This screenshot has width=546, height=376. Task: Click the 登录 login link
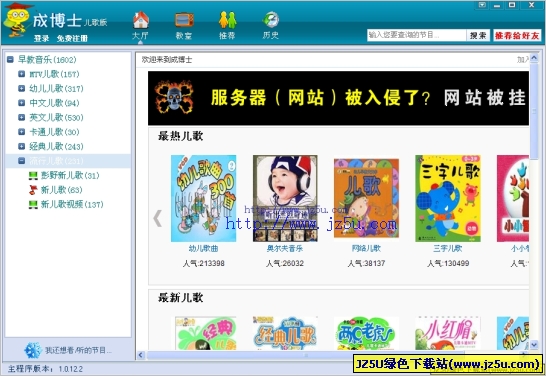tap(41, 38)
